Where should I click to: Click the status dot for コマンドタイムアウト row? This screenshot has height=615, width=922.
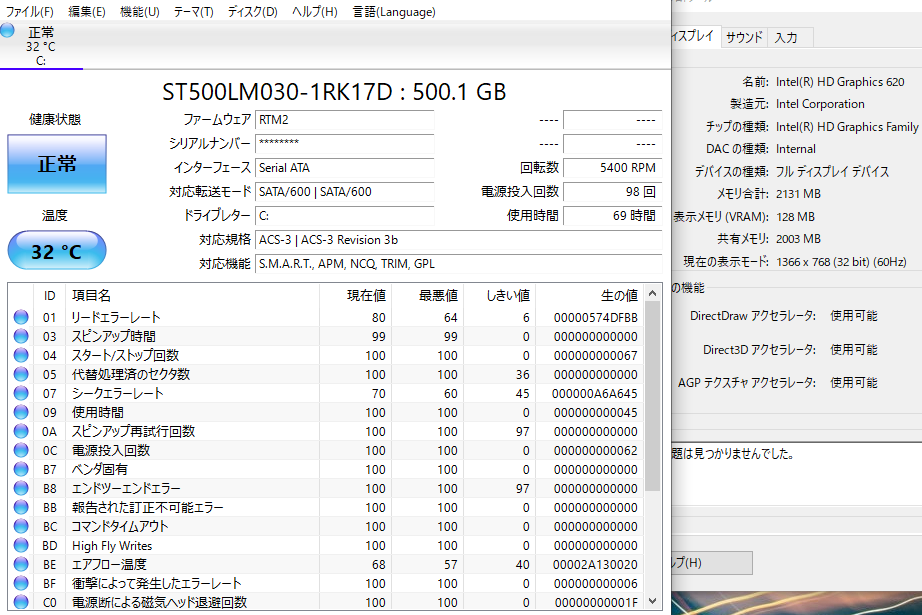(21, 526)
